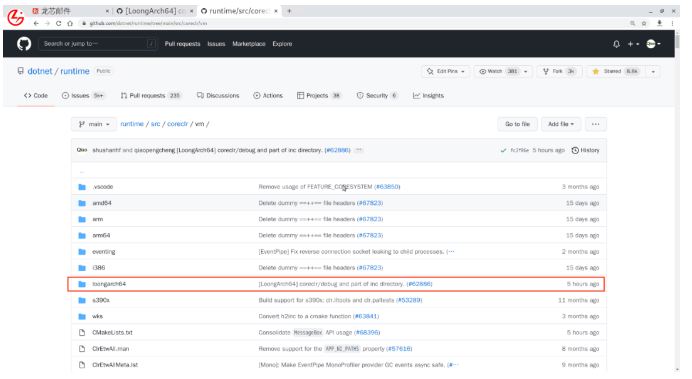Bookmark page with address bar star

(x=644, y=23)
